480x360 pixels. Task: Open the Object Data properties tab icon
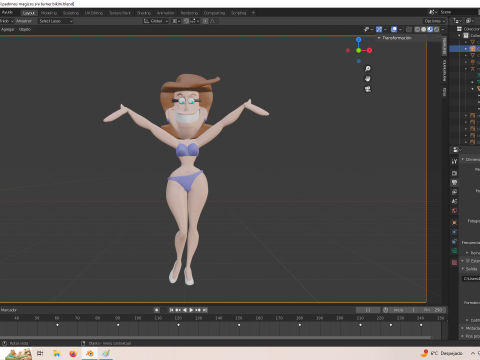(454, 251)
